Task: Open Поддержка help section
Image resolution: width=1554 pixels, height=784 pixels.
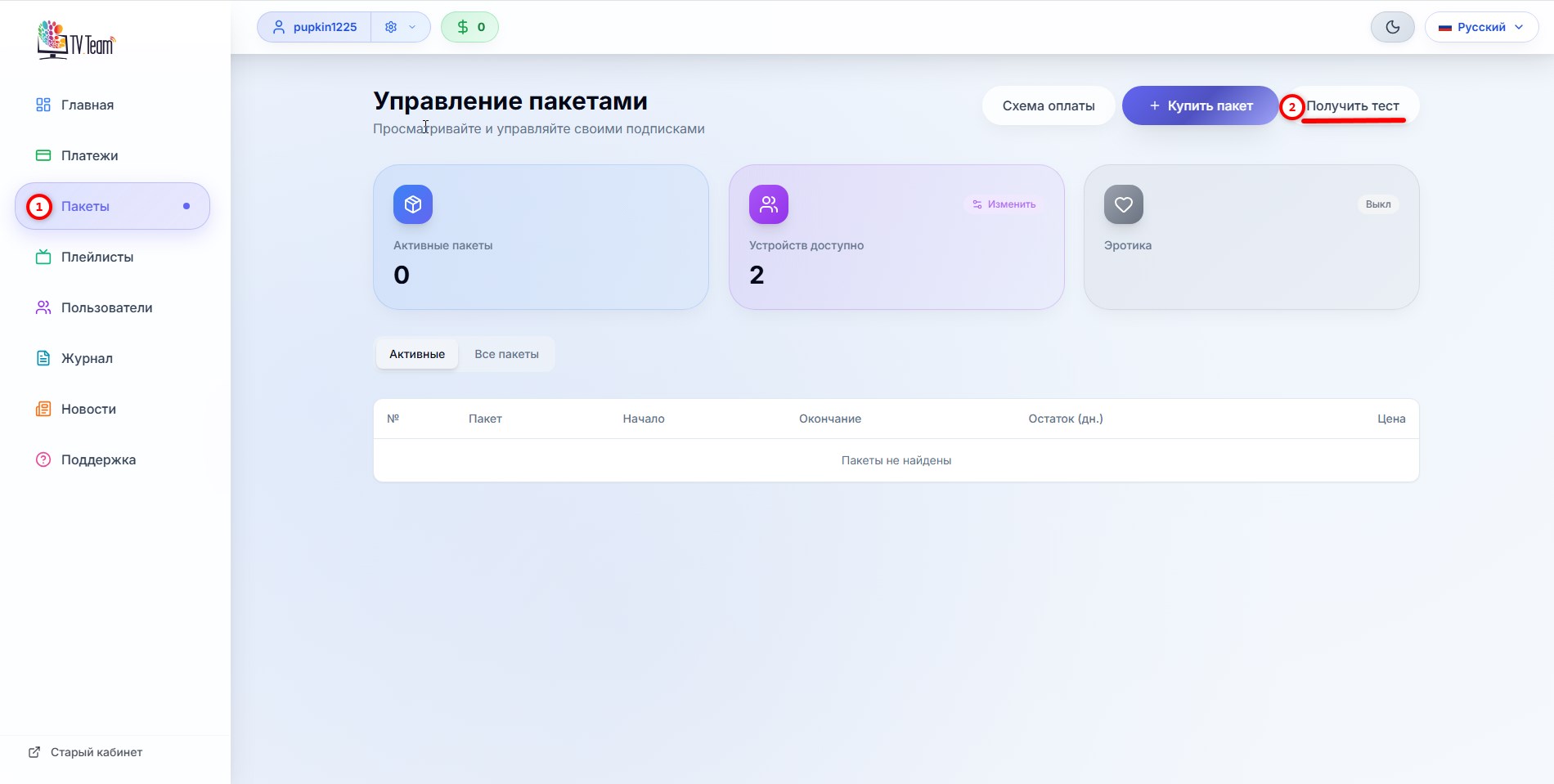Action: 98,459
